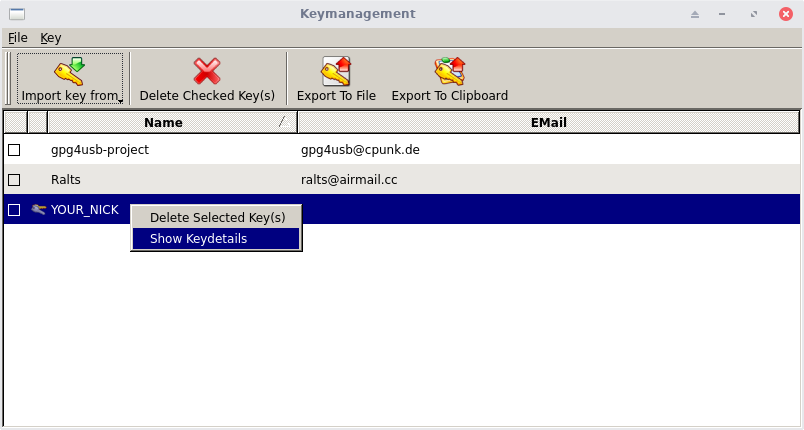Viewport: 804px width, 430px height.
Task: Select the YOUR_NICK name cell
Action: [85, 210]
